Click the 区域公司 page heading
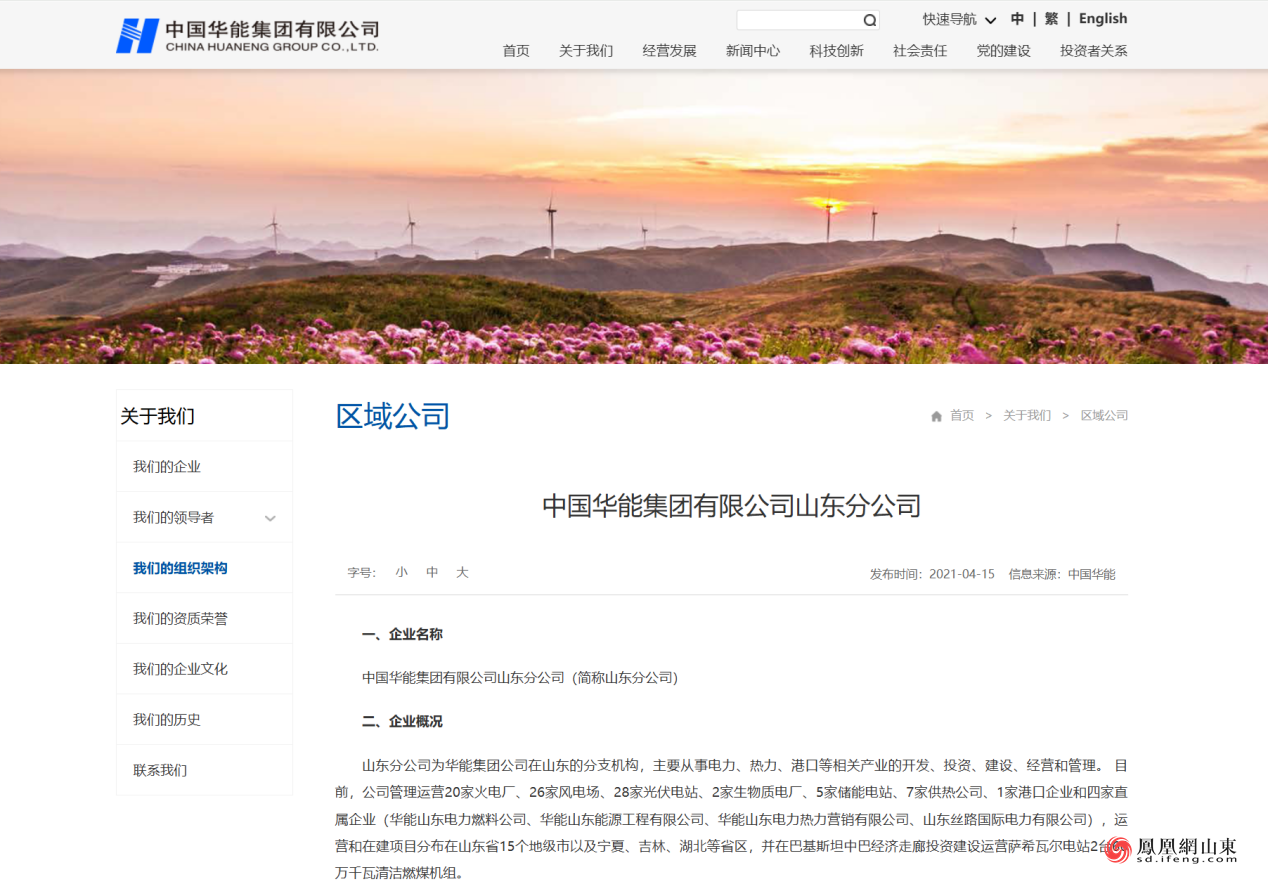This screenshot has height=884, width=1268. (x=393, y=416)
